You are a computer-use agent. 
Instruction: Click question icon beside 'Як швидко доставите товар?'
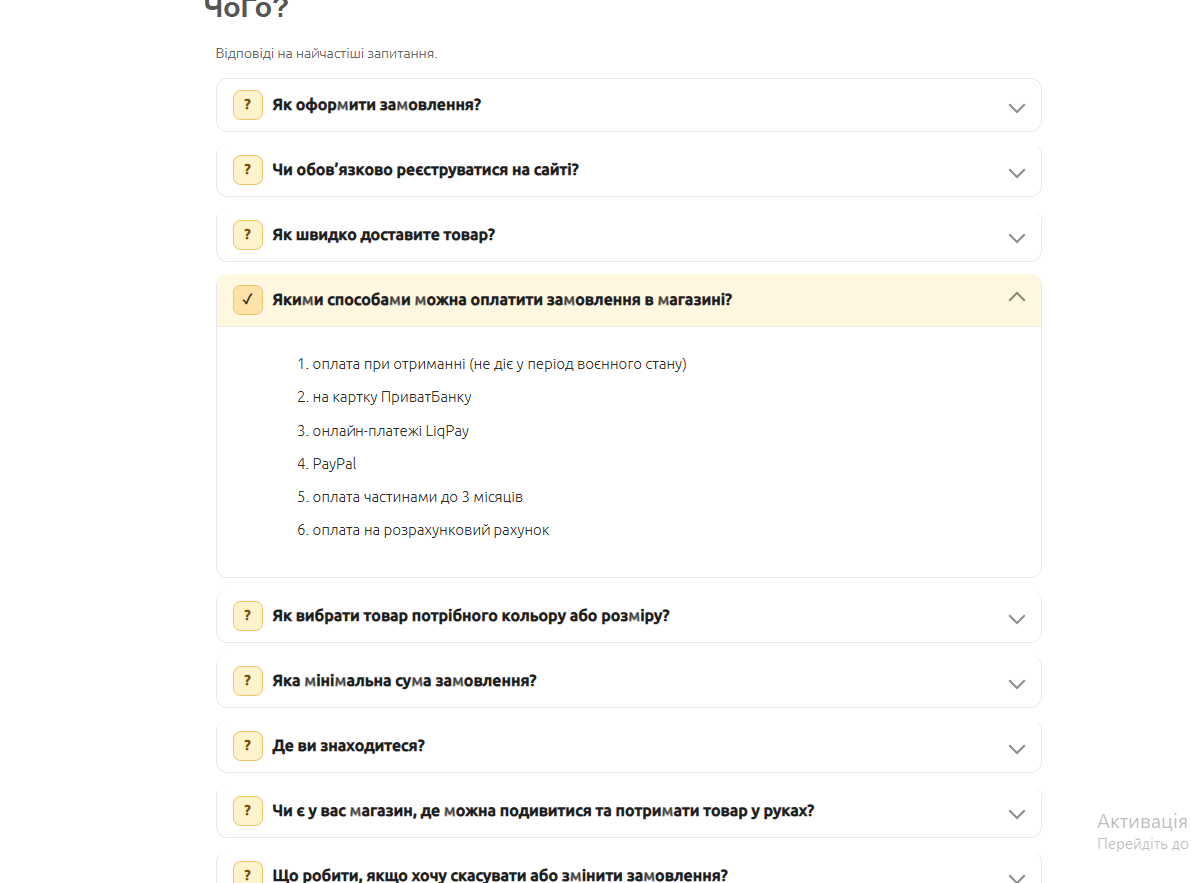coord(248,235)
